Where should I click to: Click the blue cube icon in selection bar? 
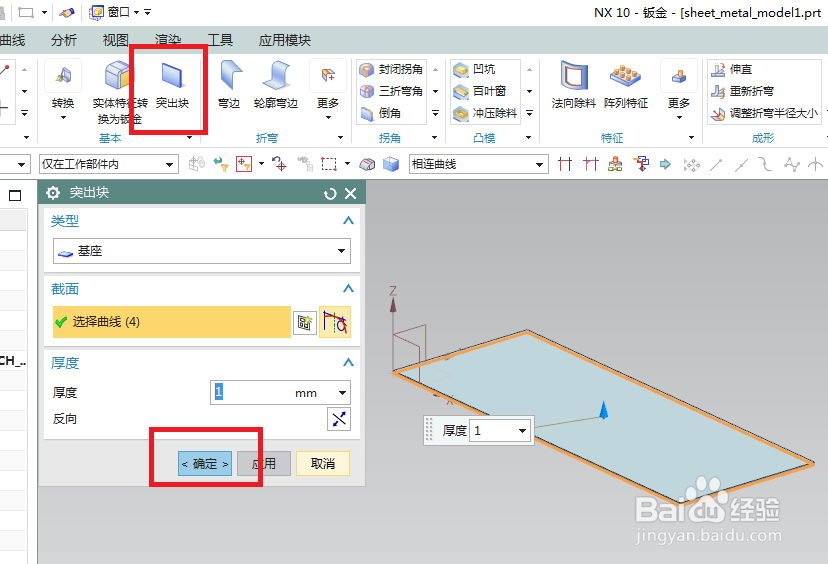(x=391, y=164)
